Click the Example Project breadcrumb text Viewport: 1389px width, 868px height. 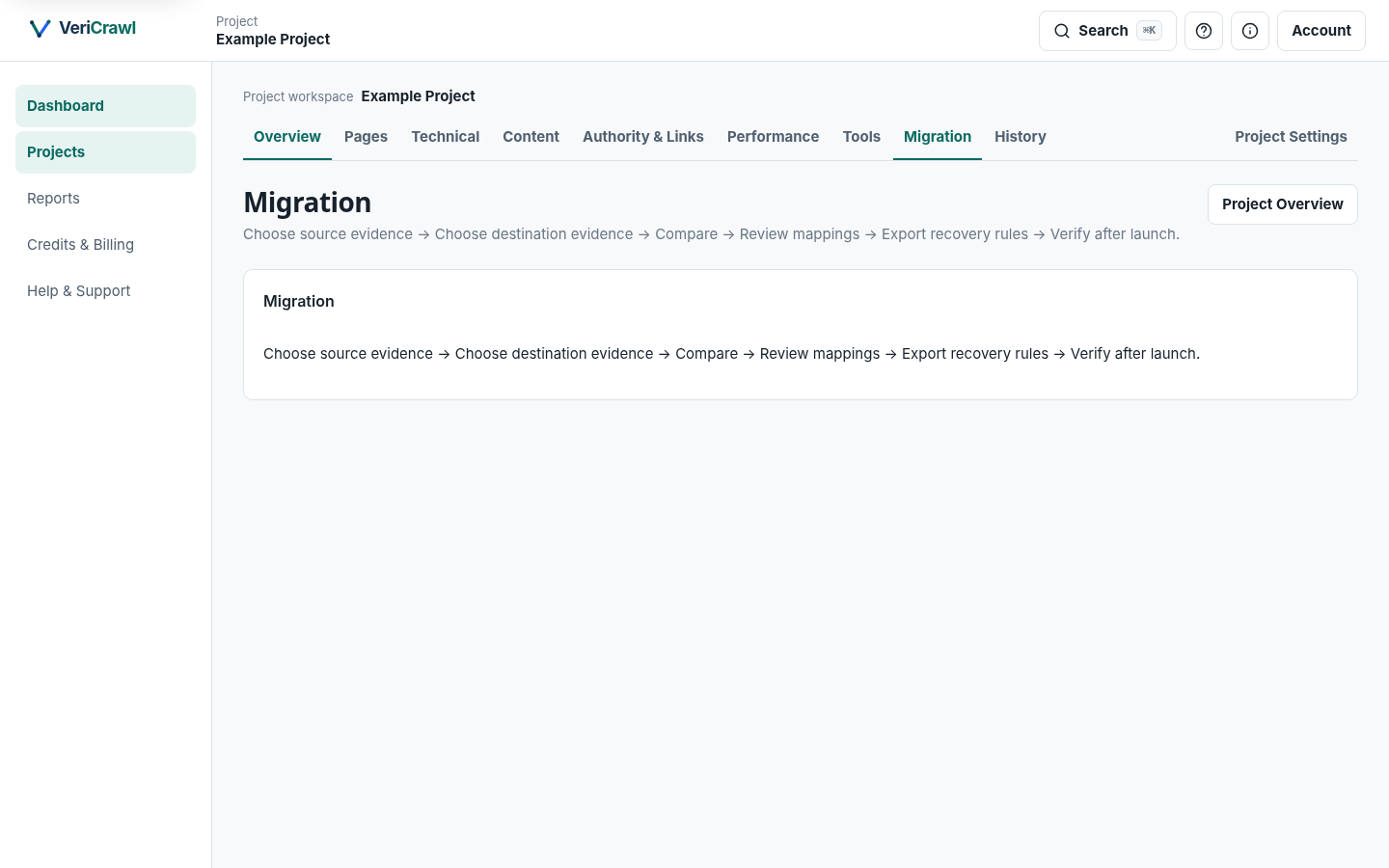(418, 96)
